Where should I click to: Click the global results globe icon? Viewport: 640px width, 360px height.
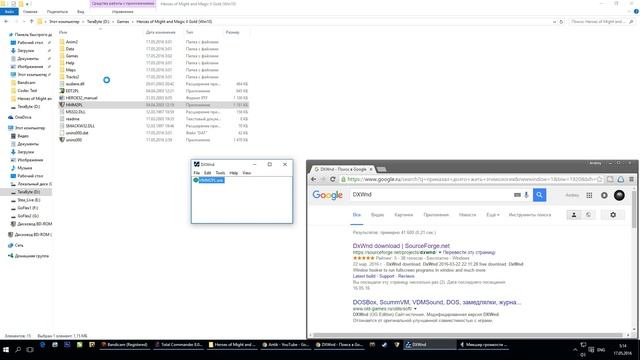coord(588,215)
